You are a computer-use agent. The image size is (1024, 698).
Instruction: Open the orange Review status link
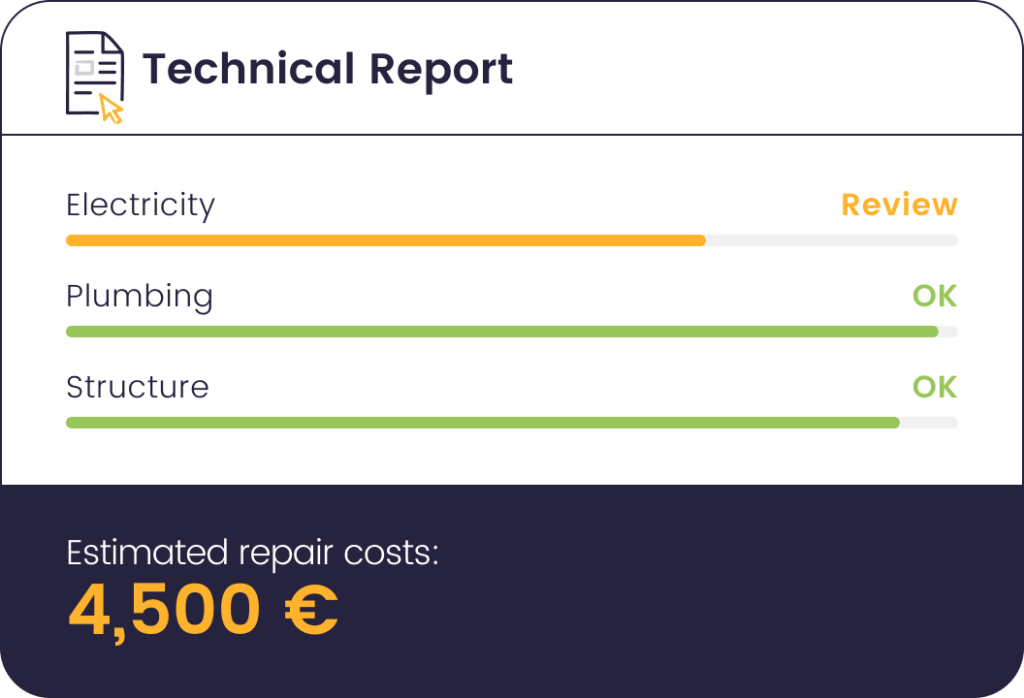(899, 205)
